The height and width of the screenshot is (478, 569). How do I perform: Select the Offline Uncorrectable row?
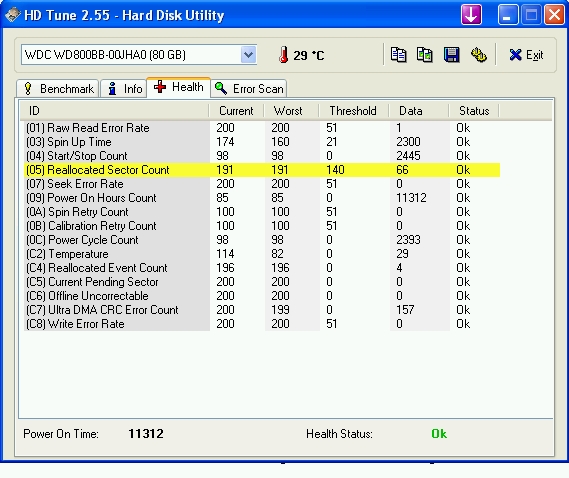pos(262,296)
